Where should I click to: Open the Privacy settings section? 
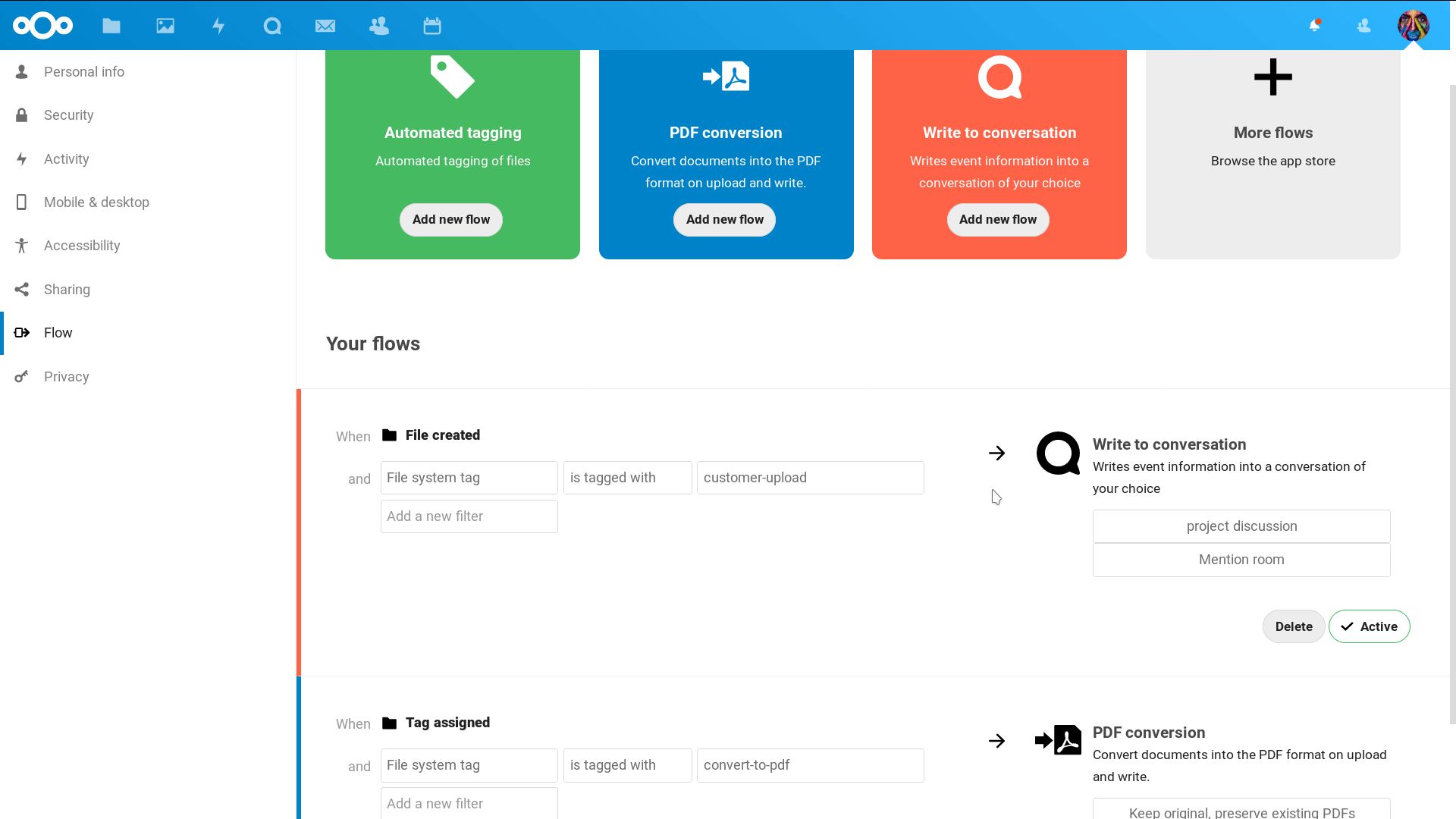tap(66, 377)
